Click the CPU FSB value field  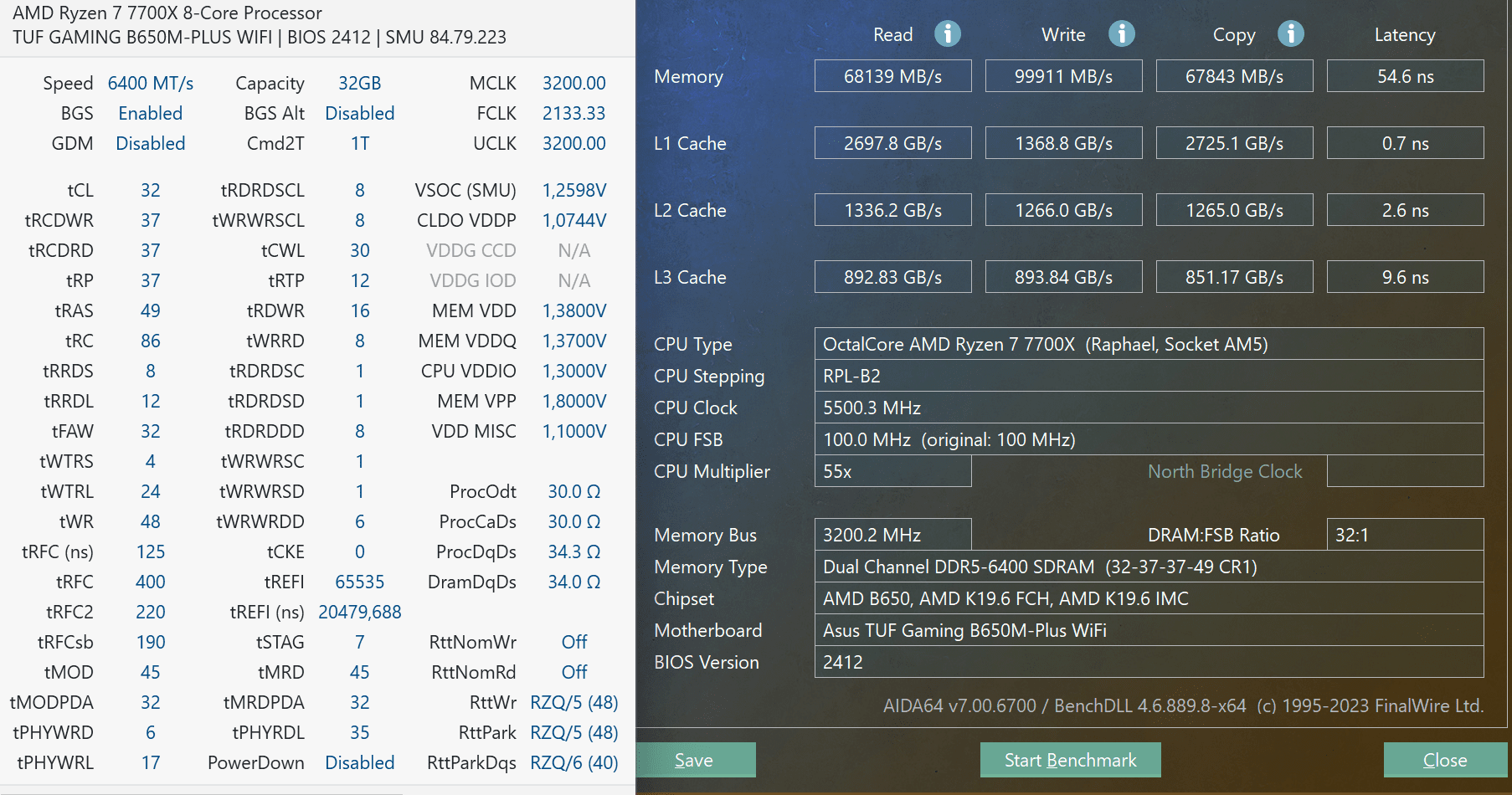(1149, 439)
